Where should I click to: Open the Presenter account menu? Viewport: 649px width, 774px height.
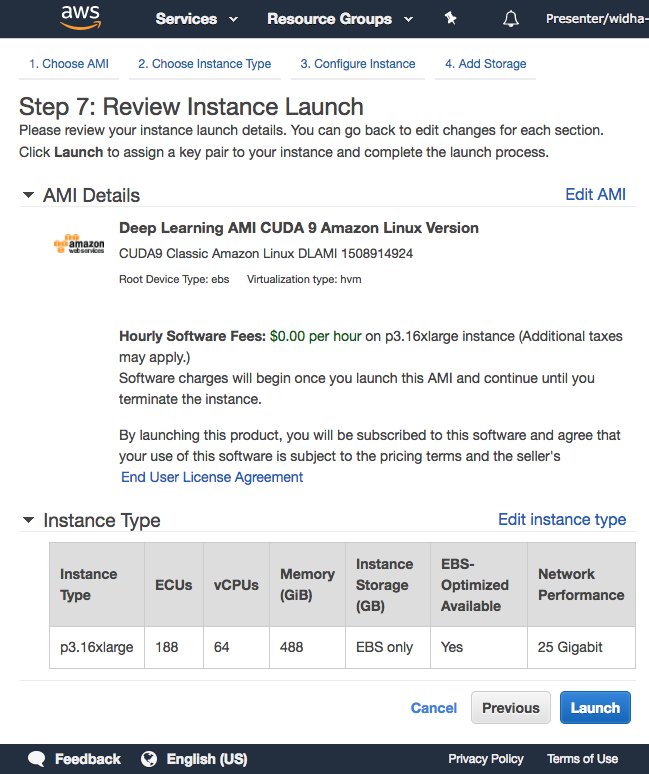pyautogui.click(x=597, y=19)
